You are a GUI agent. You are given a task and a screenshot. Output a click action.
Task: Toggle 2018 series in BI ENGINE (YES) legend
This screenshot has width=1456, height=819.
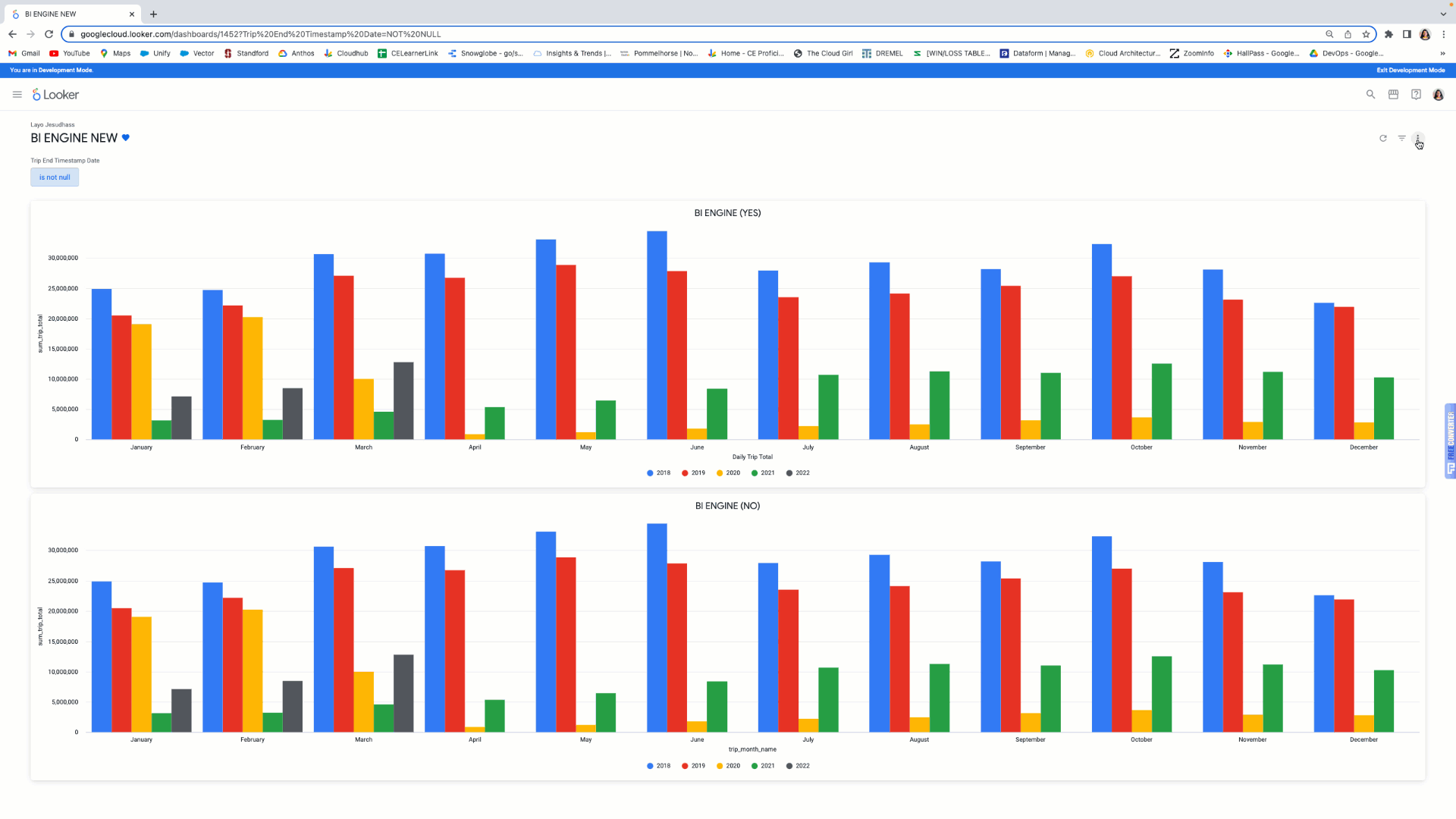click(x=658, y=473)
